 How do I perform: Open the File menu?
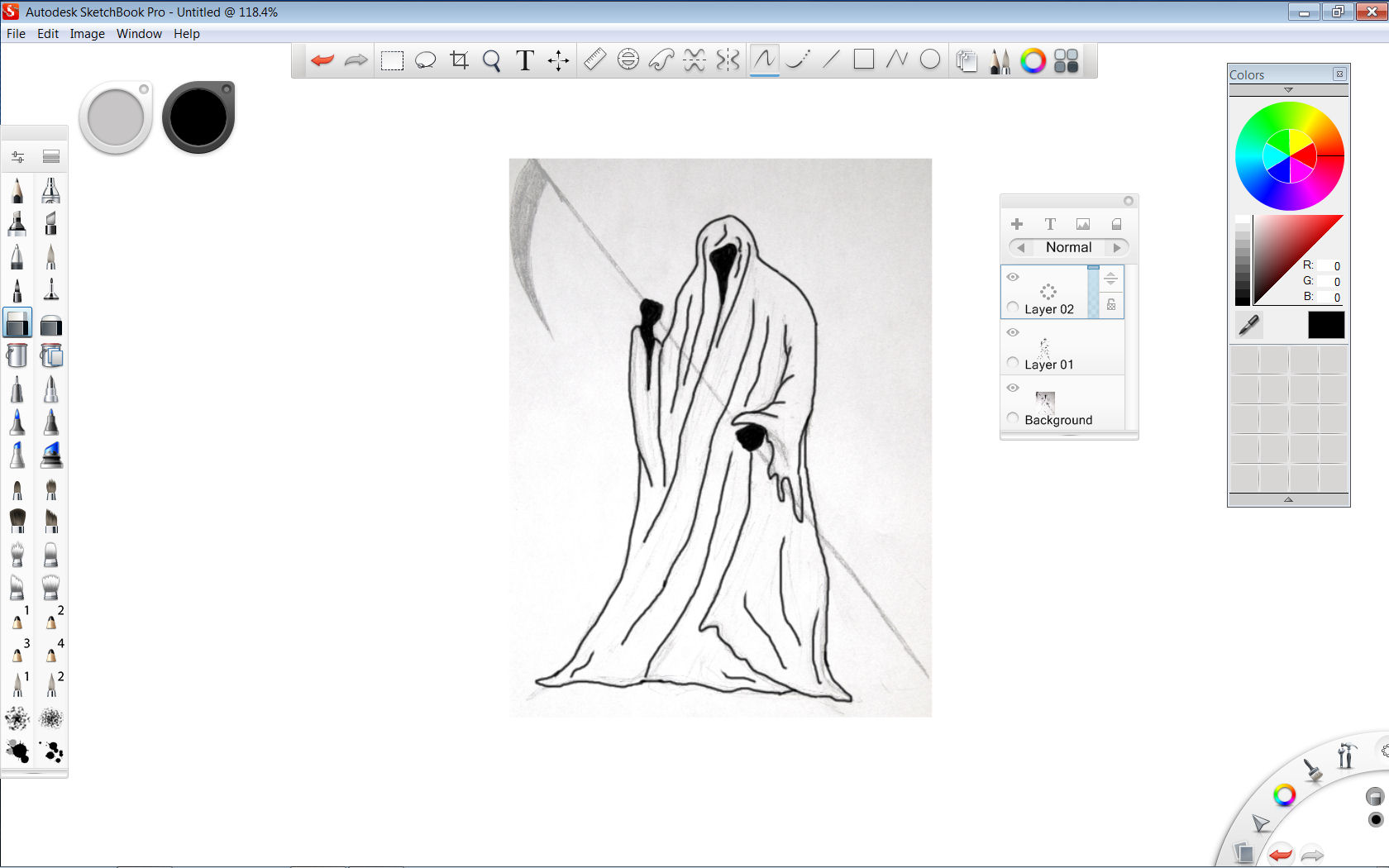tap(16, 34)
